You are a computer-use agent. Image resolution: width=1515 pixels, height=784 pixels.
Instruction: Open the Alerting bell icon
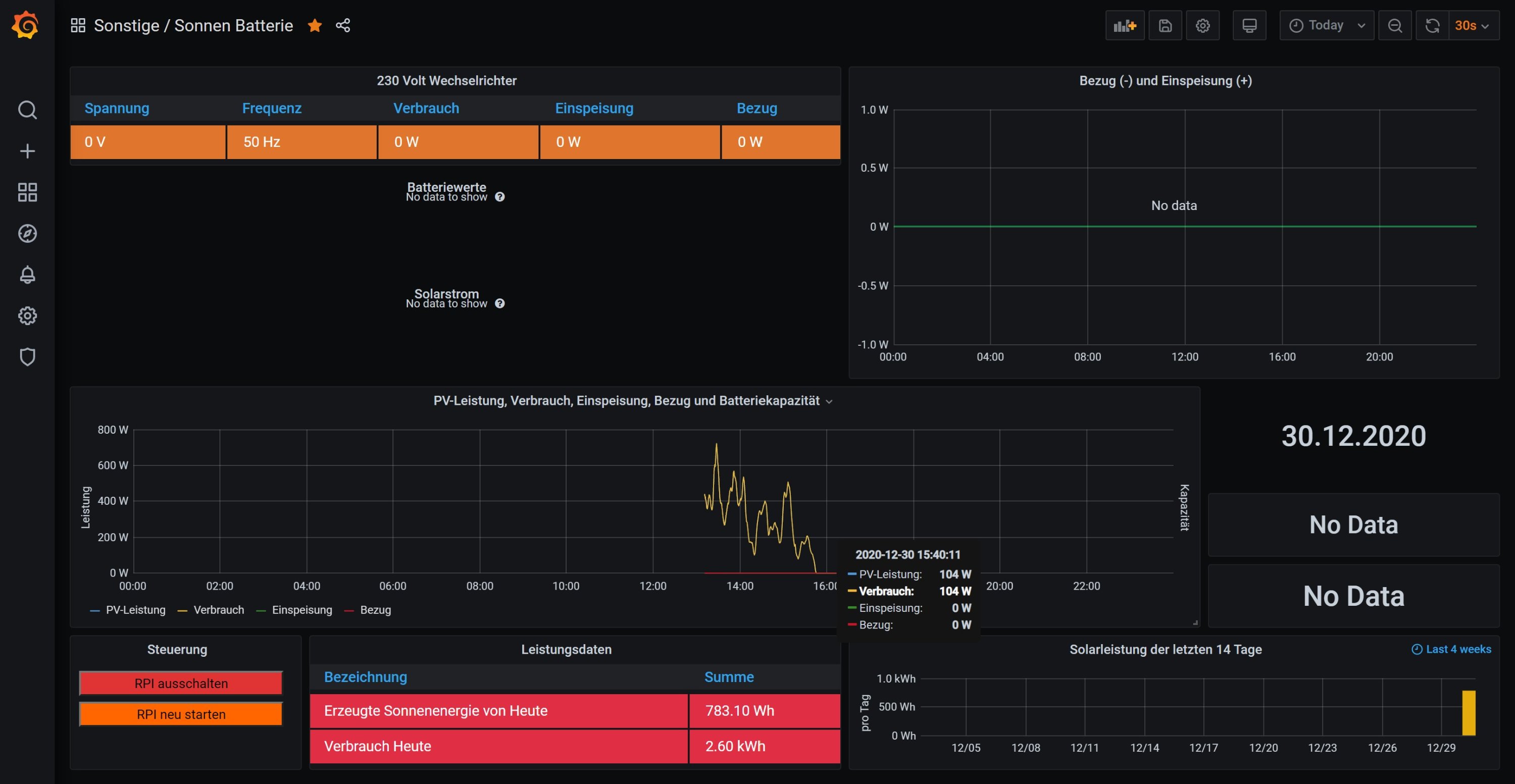point(27,275)
